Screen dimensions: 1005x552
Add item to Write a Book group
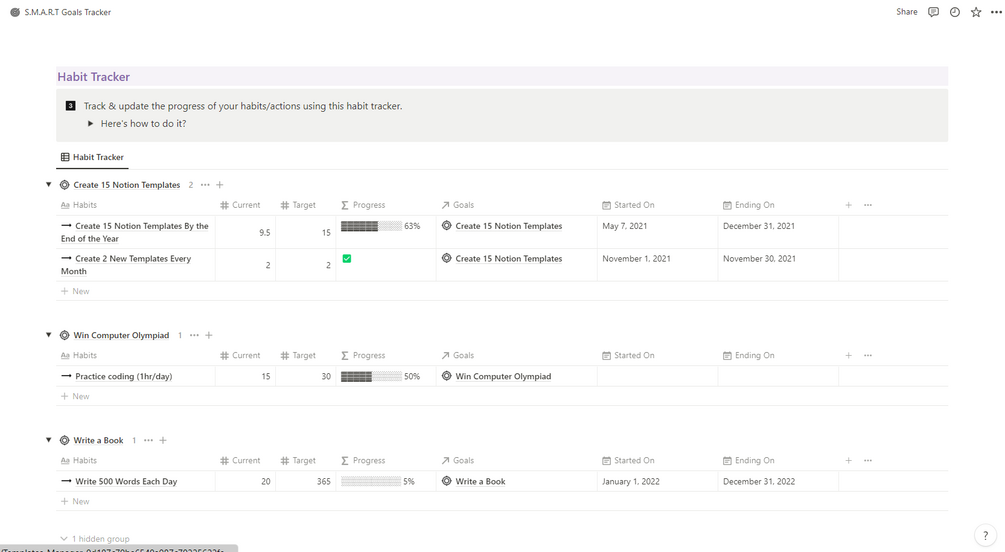click(163, 440)
